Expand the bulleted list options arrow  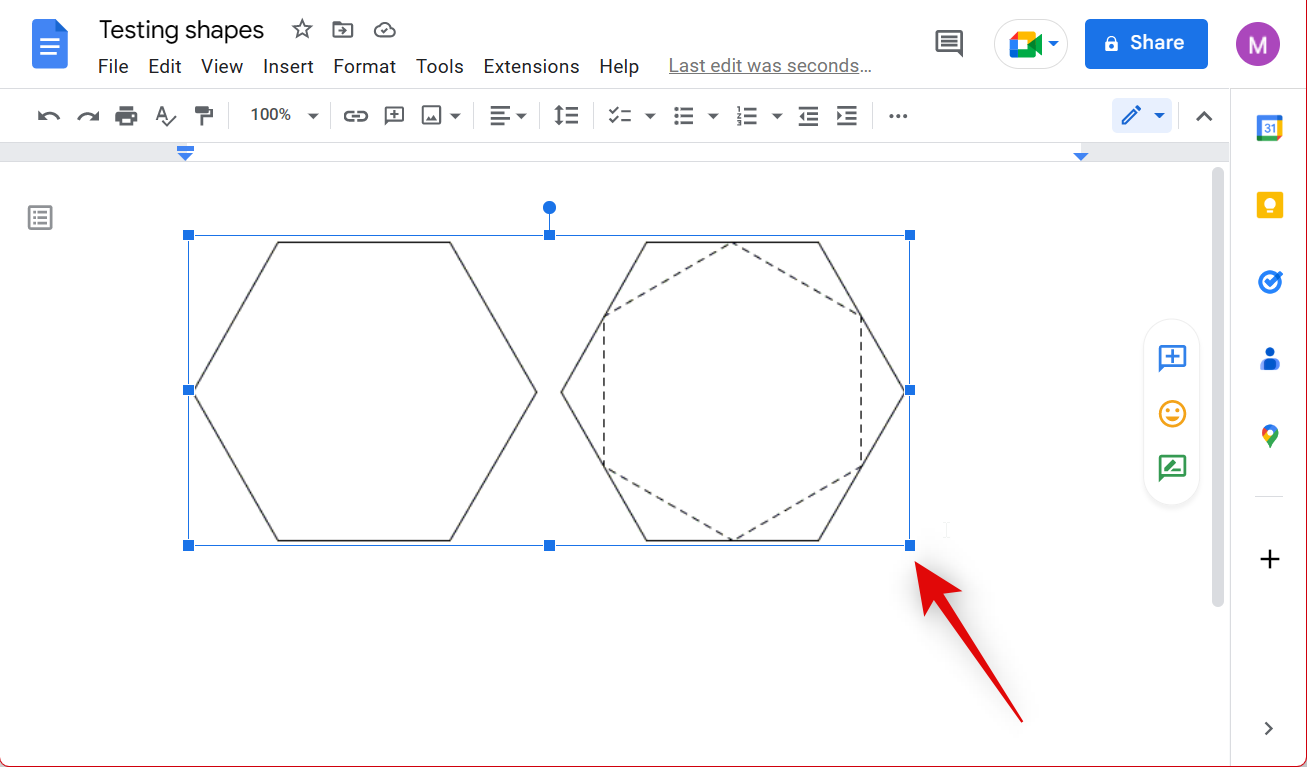click(x=713, y=116)
